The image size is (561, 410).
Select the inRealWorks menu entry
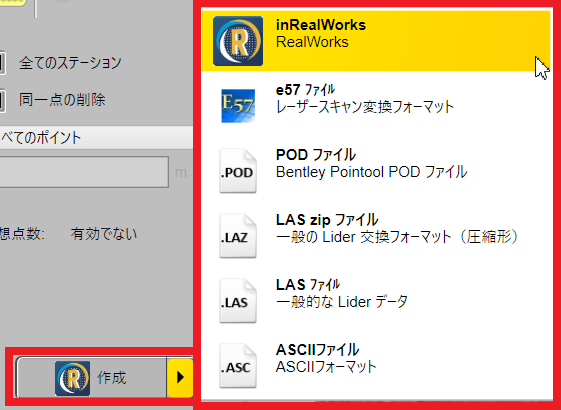tap(376, 41)
